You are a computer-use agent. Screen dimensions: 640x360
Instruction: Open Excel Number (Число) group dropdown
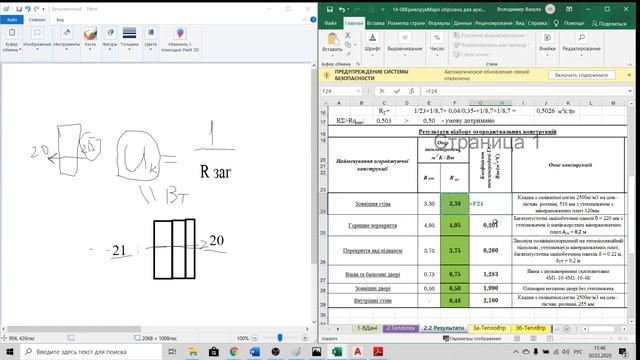coord(437,45)
